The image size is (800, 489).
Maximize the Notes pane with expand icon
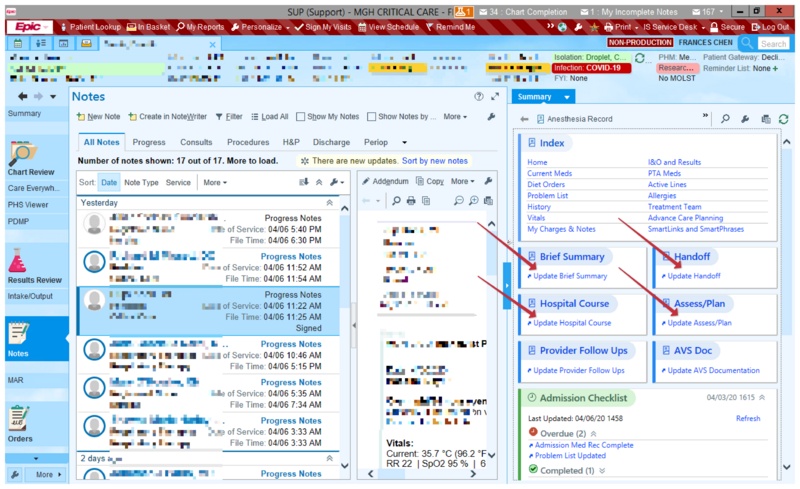(x=495, y=96)
